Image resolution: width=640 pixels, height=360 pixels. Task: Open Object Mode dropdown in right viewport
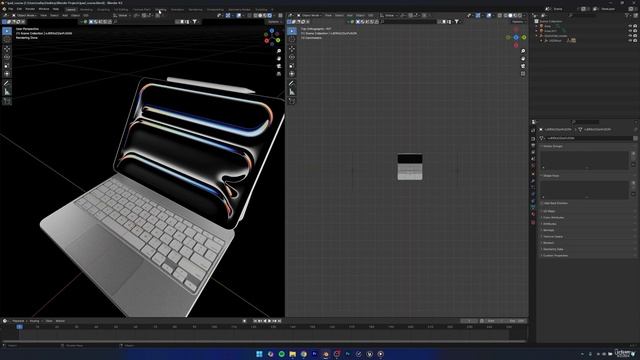(x=309, y=16)
